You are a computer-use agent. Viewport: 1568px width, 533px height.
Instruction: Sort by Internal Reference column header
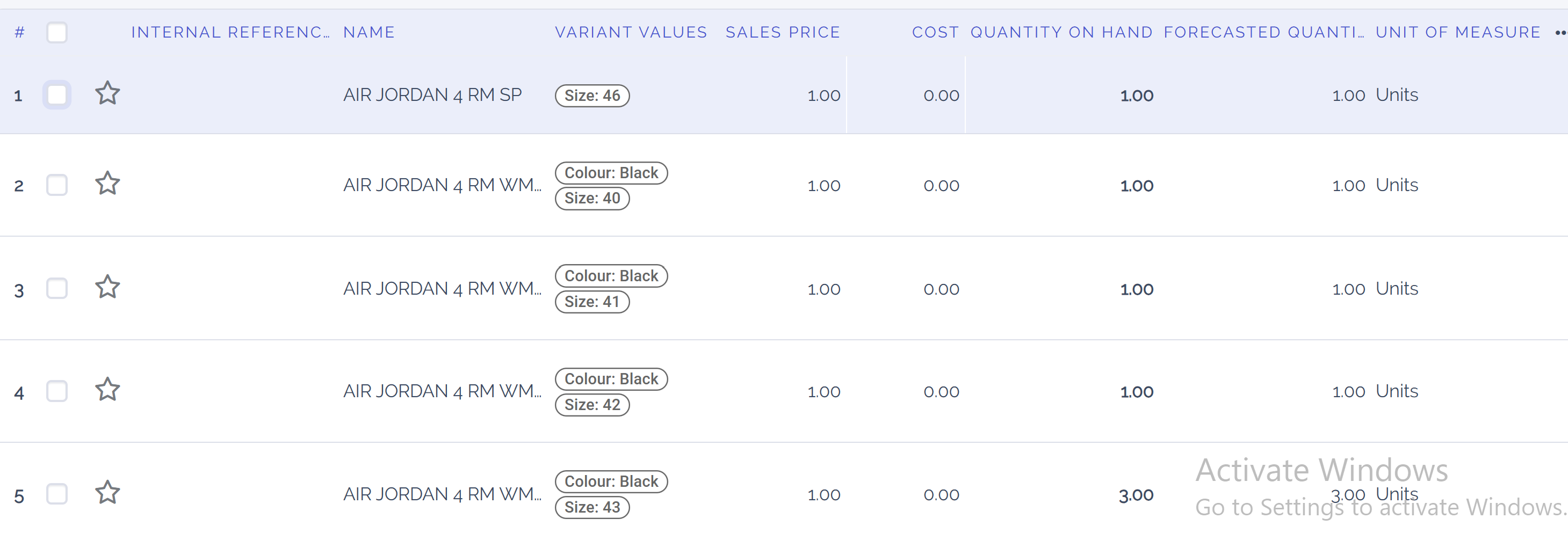pyautogui.click(x=230, y=32)
